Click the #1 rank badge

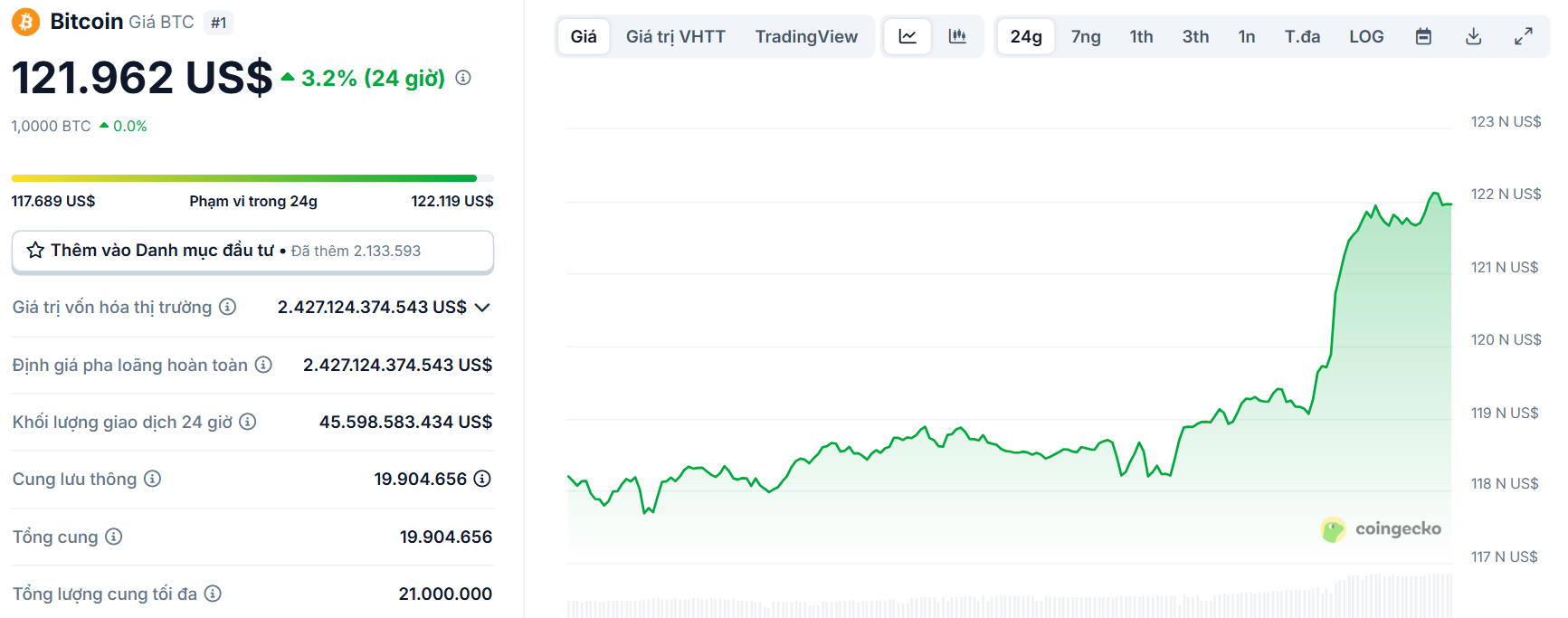click(219, 23)
